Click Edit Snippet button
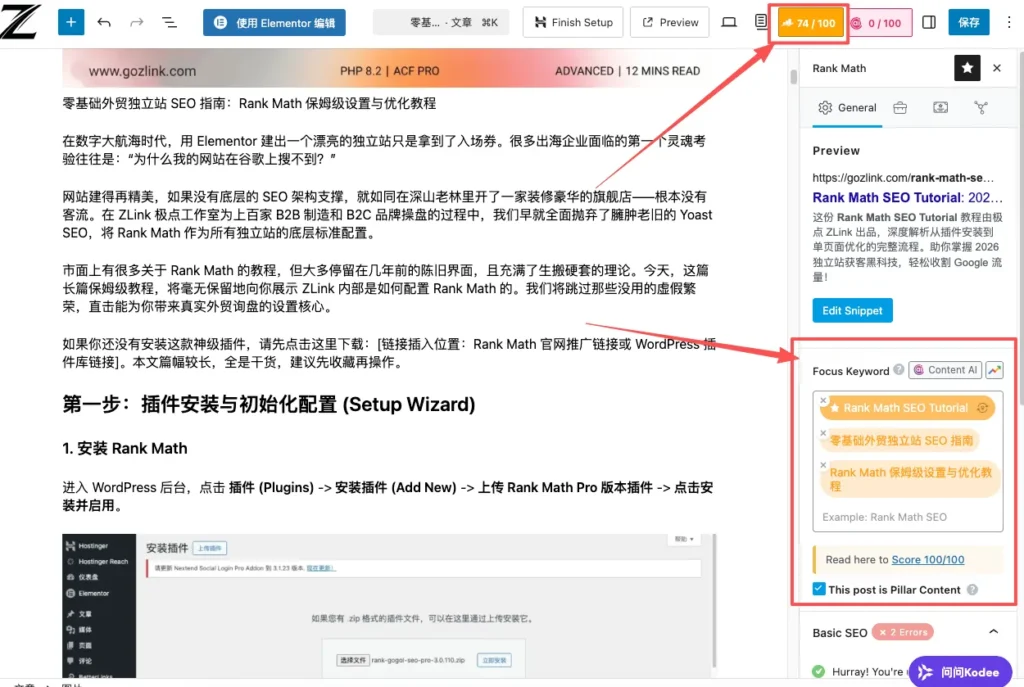This screenshot has height=687, width=1024. pyautogui.click(x=852, y=310)
